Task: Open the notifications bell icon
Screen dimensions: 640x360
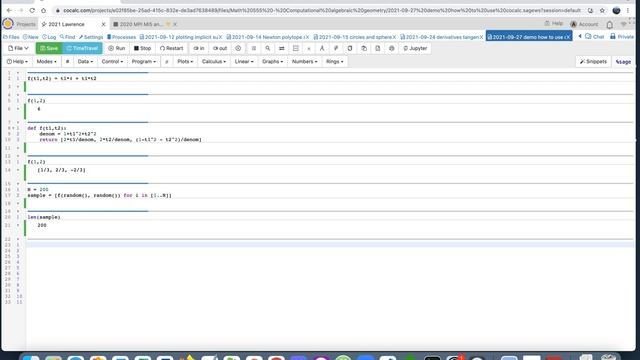Action: coord(609,24)
